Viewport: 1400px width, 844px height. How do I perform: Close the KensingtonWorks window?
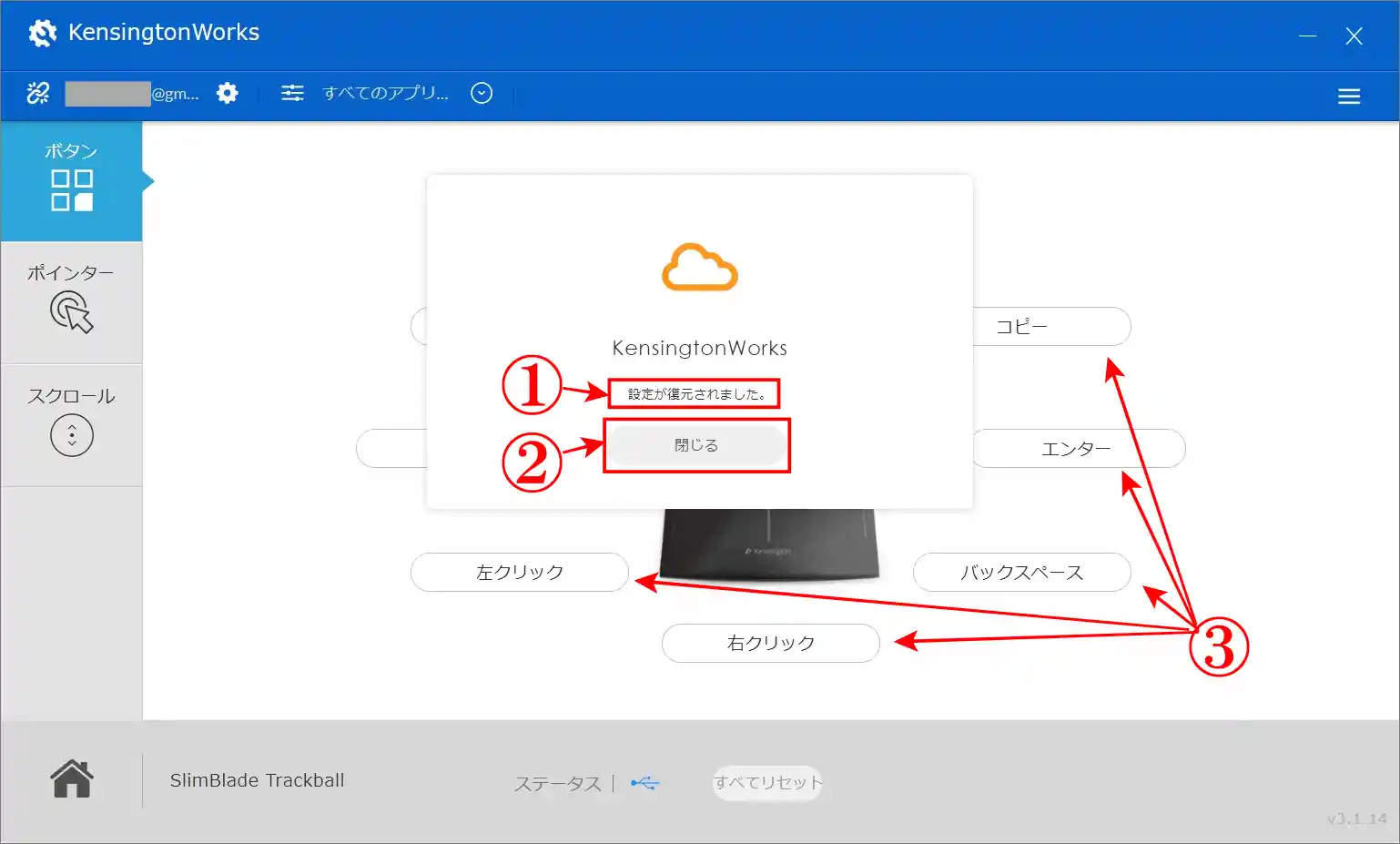(x=1354, y=36)
